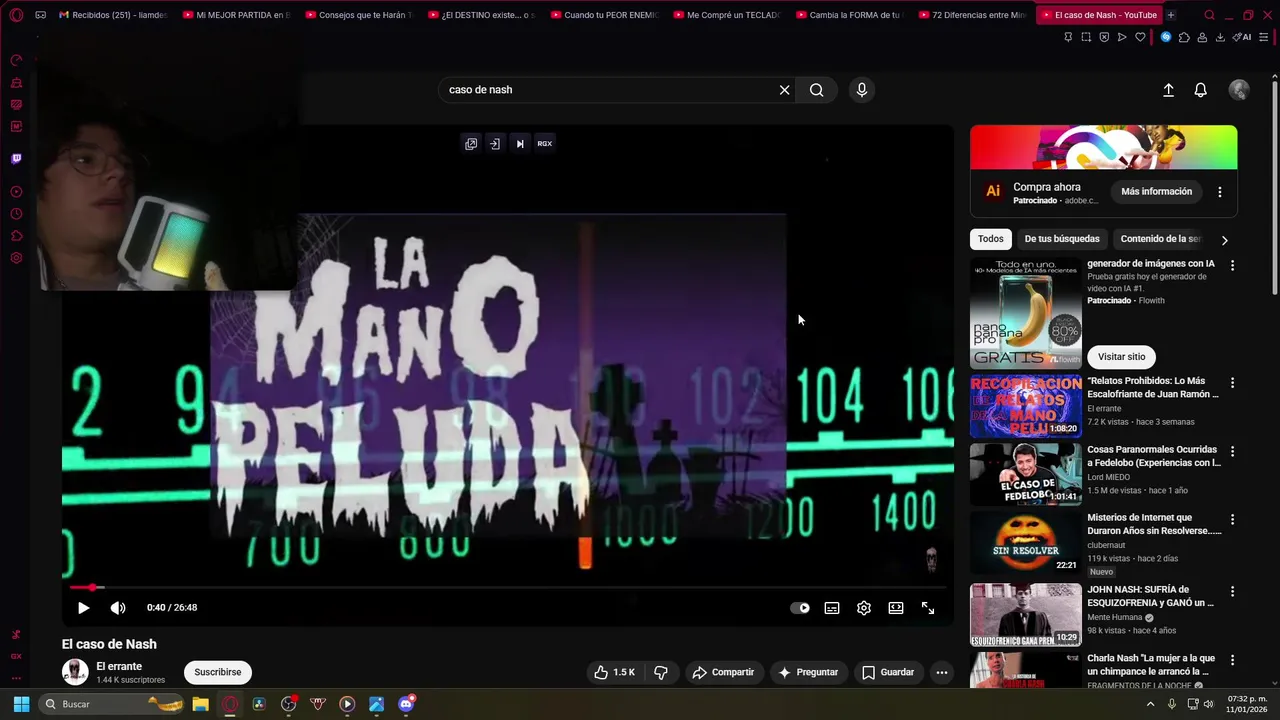Pop out video with detach icon

471,144
